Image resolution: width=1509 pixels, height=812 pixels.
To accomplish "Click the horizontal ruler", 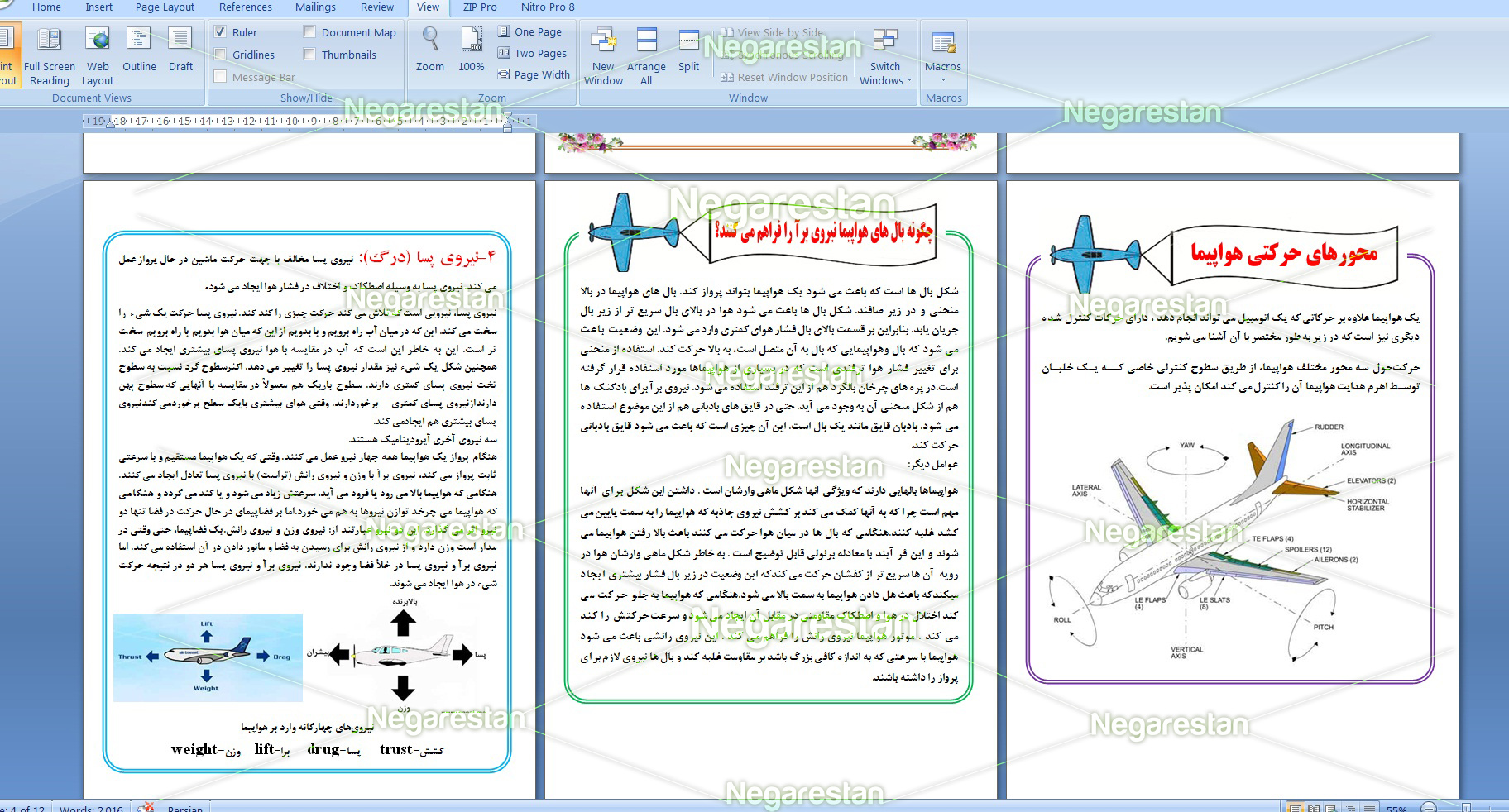I will pos(310,122).
